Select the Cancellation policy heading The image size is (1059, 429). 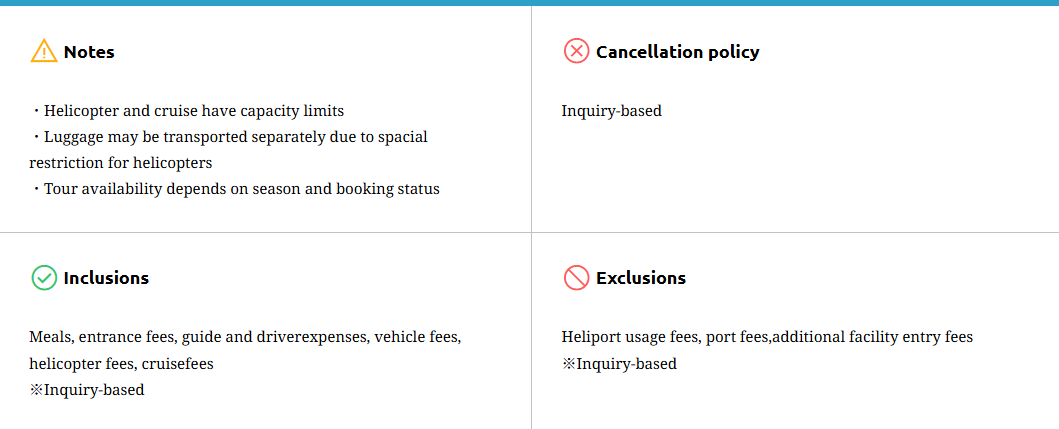pos(677,52)
